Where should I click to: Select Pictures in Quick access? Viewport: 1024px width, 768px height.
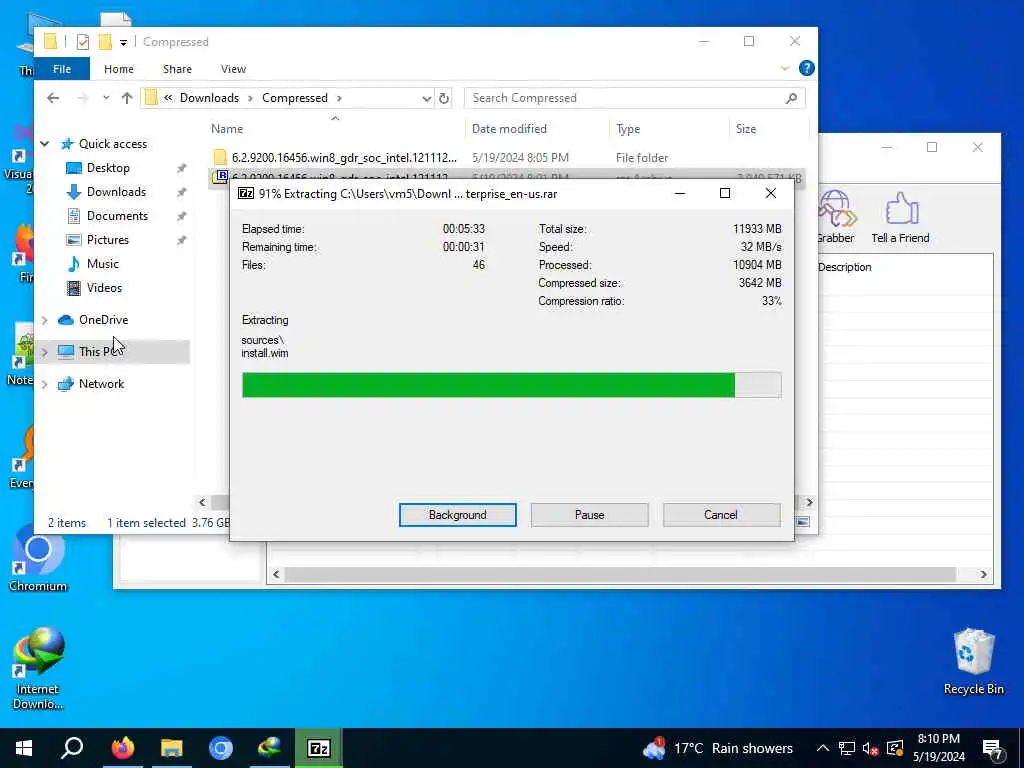pyautogui.click(x=107, y=240)
